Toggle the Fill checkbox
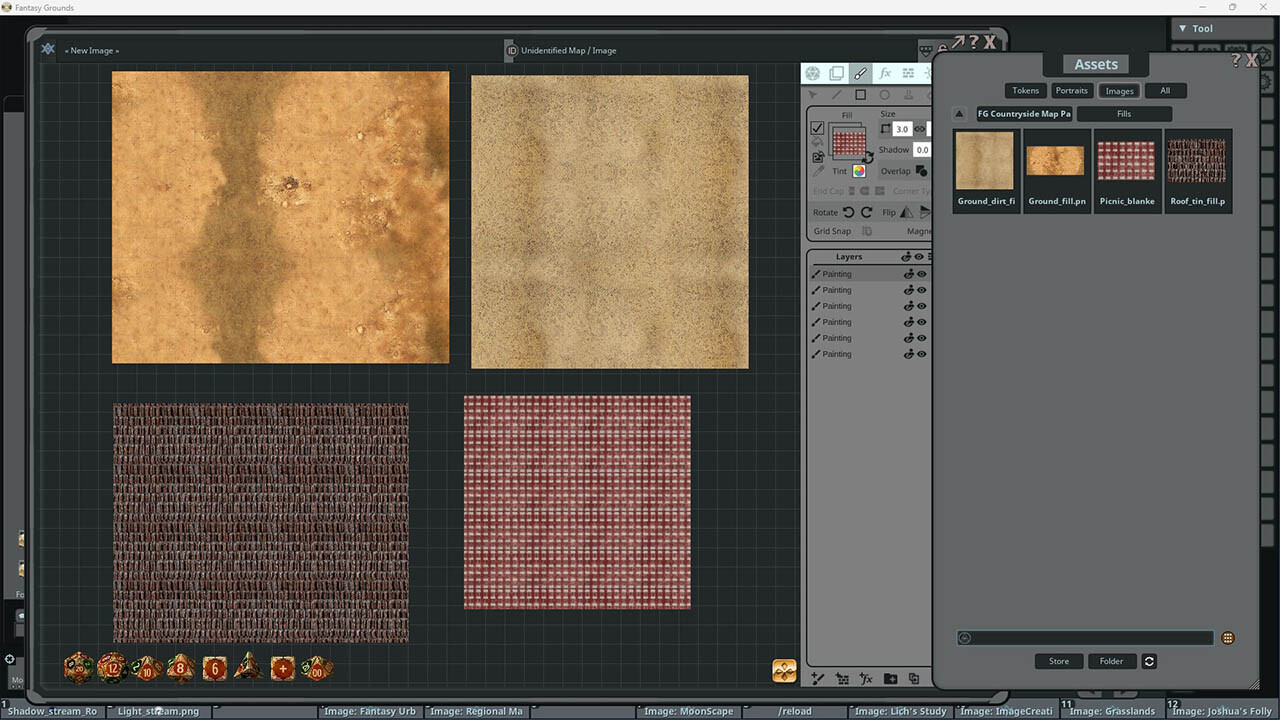1280x720 pixels. [x=817, y=130]
